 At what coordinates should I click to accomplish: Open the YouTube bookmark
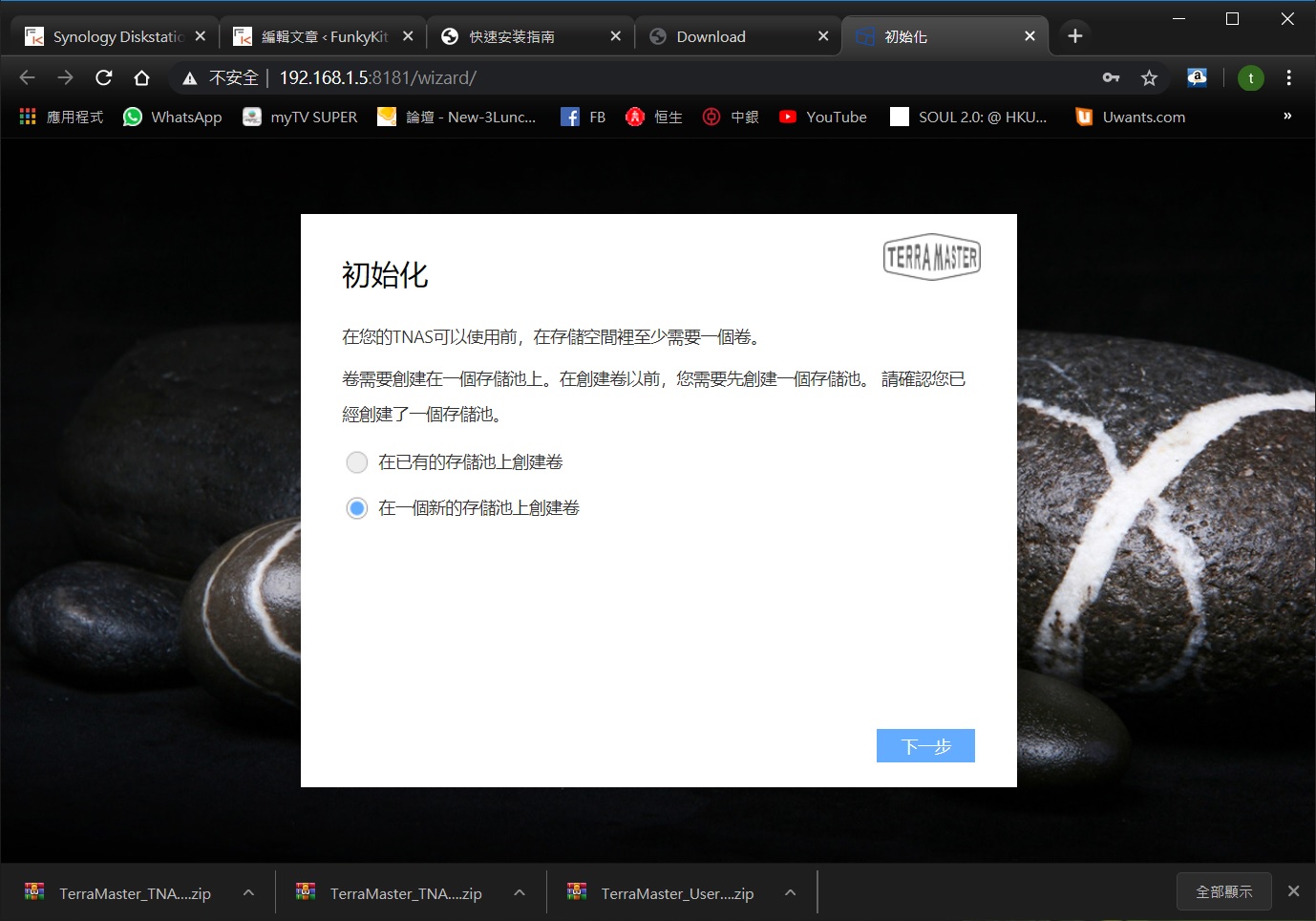pos(823,117)
